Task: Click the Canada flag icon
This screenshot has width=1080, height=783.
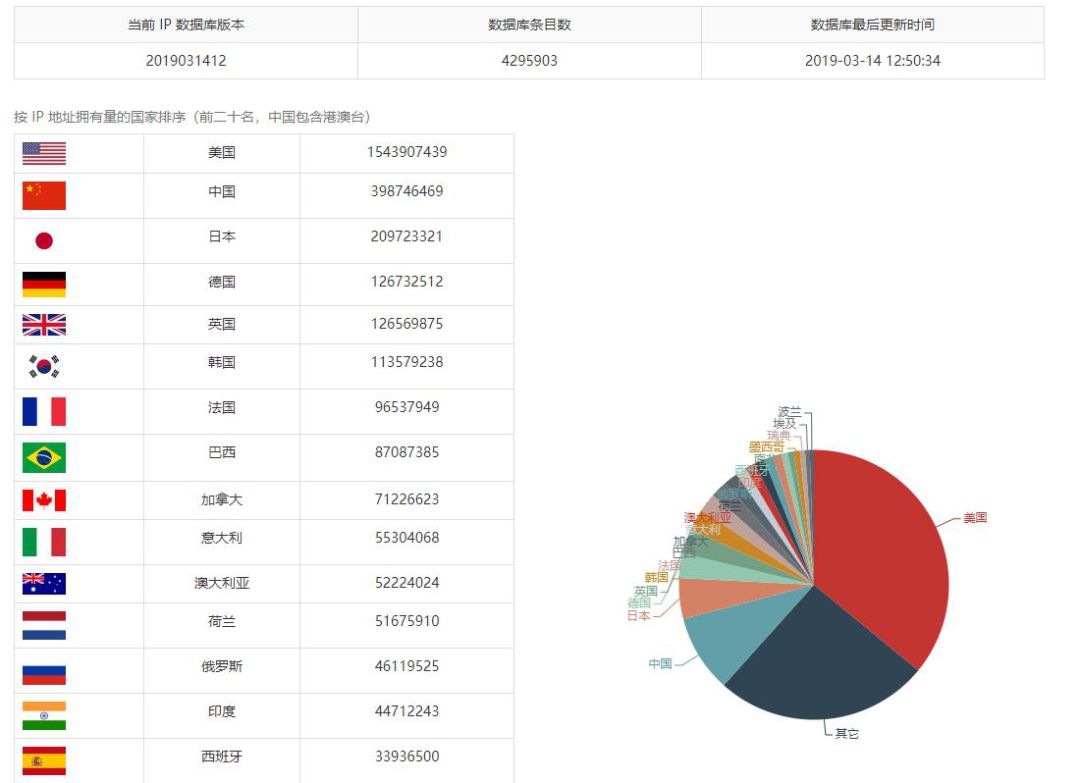Action: coord(44,501)
